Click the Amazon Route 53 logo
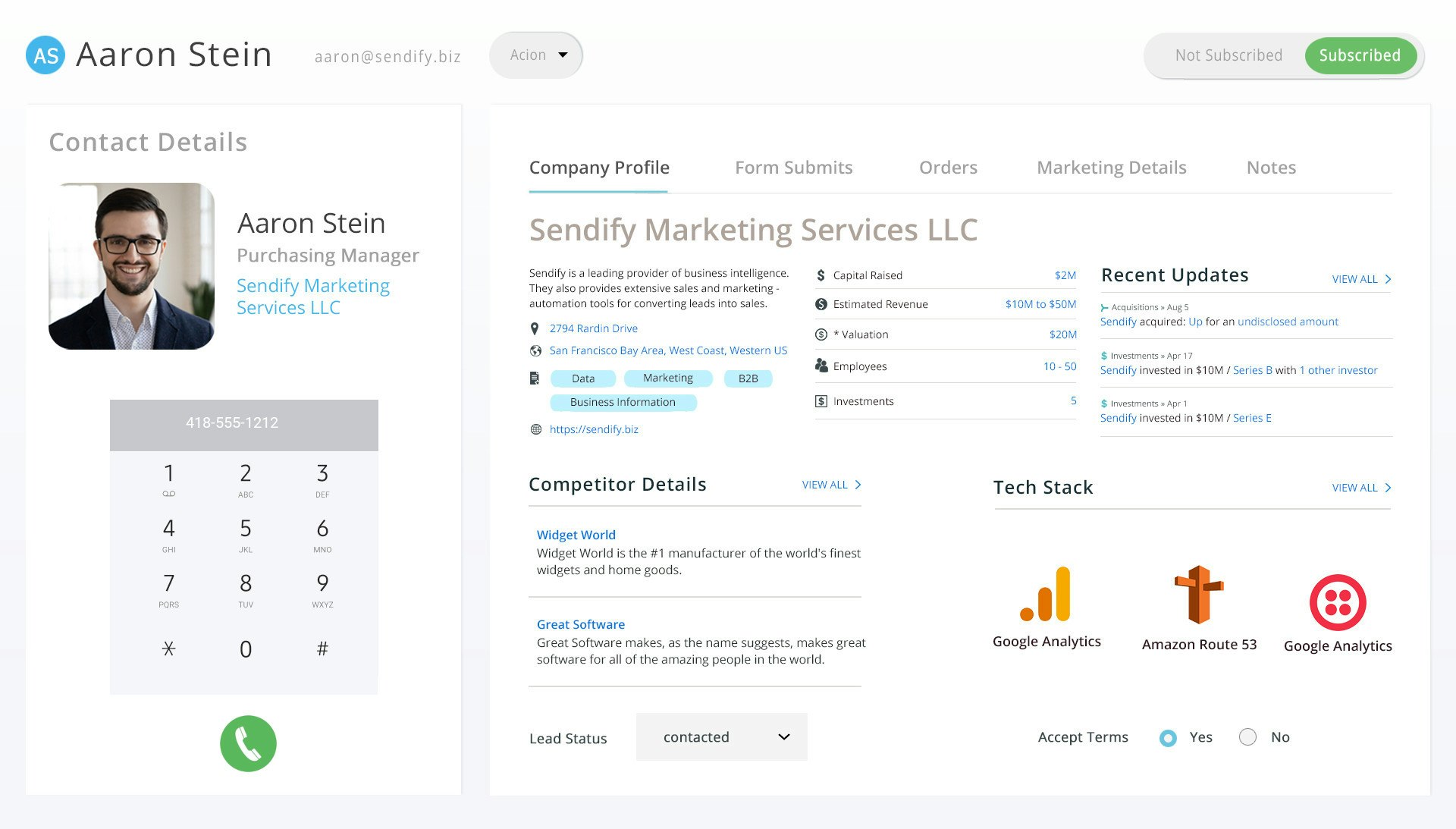Image resolution: width=1456 pixels, height=829 pixels. coord(1199,595)
